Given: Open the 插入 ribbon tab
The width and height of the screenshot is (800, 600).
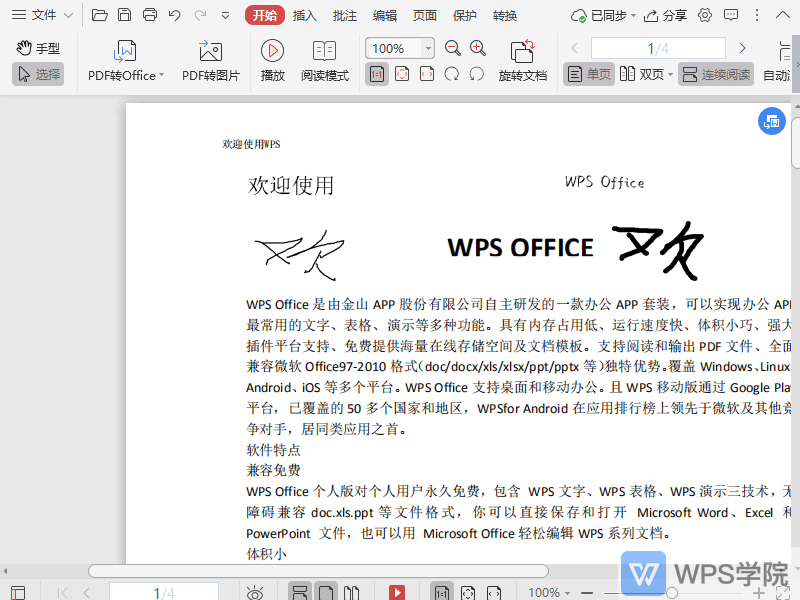Looking at the screenshot, I should click(305, 15).
